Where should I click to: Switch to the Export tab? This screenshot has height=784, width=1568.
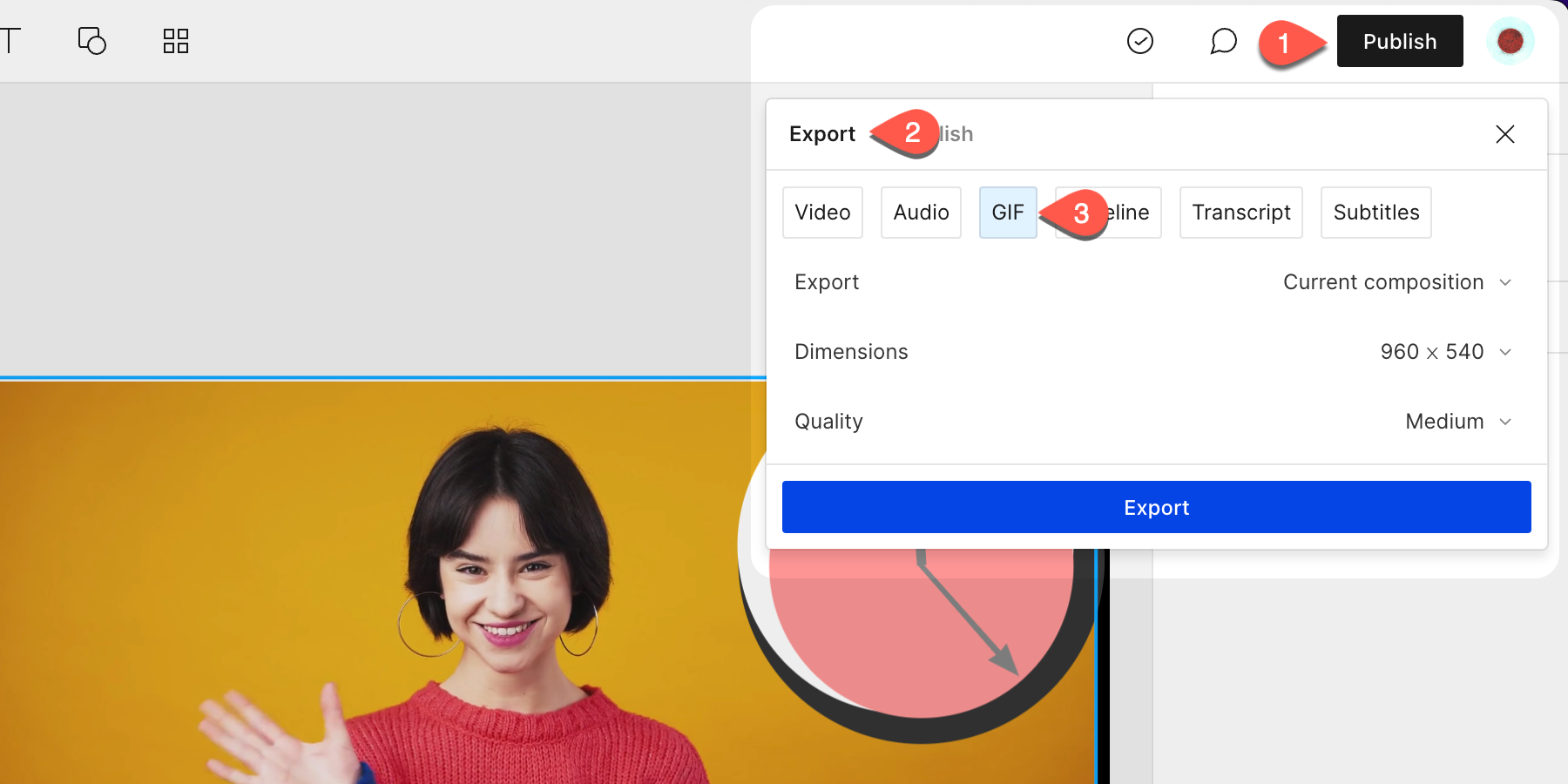click(x=822, y=134)
